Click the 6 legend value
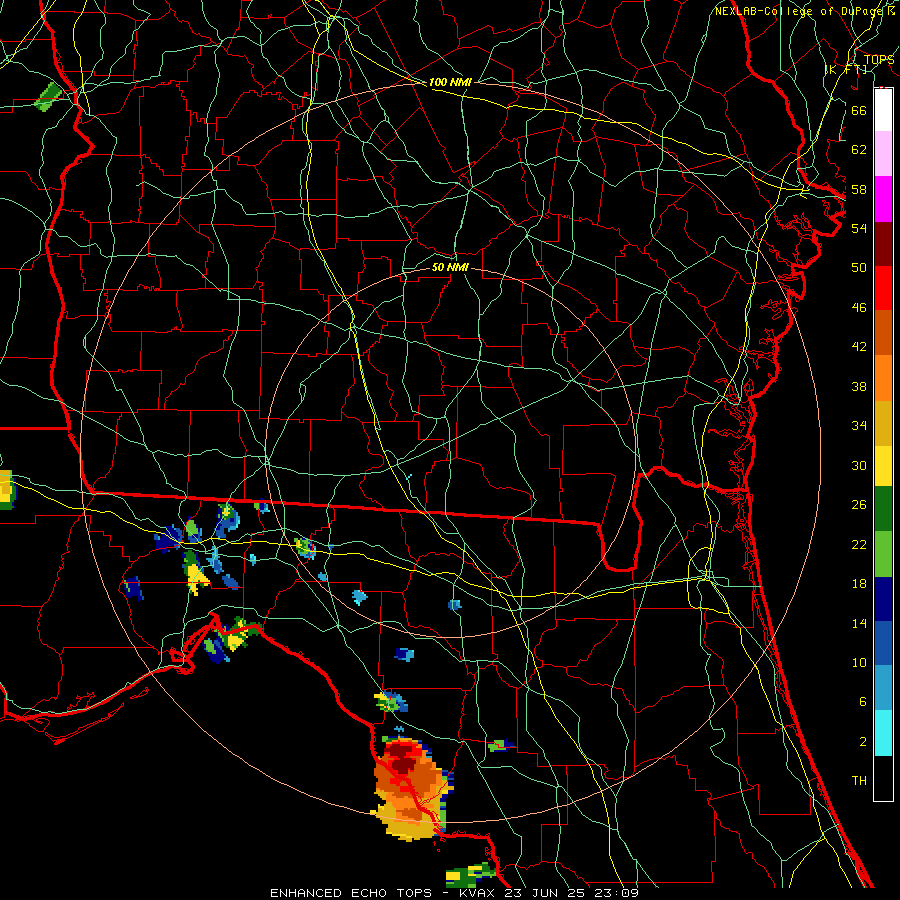The image size is (900, 900). pos(862,702)
